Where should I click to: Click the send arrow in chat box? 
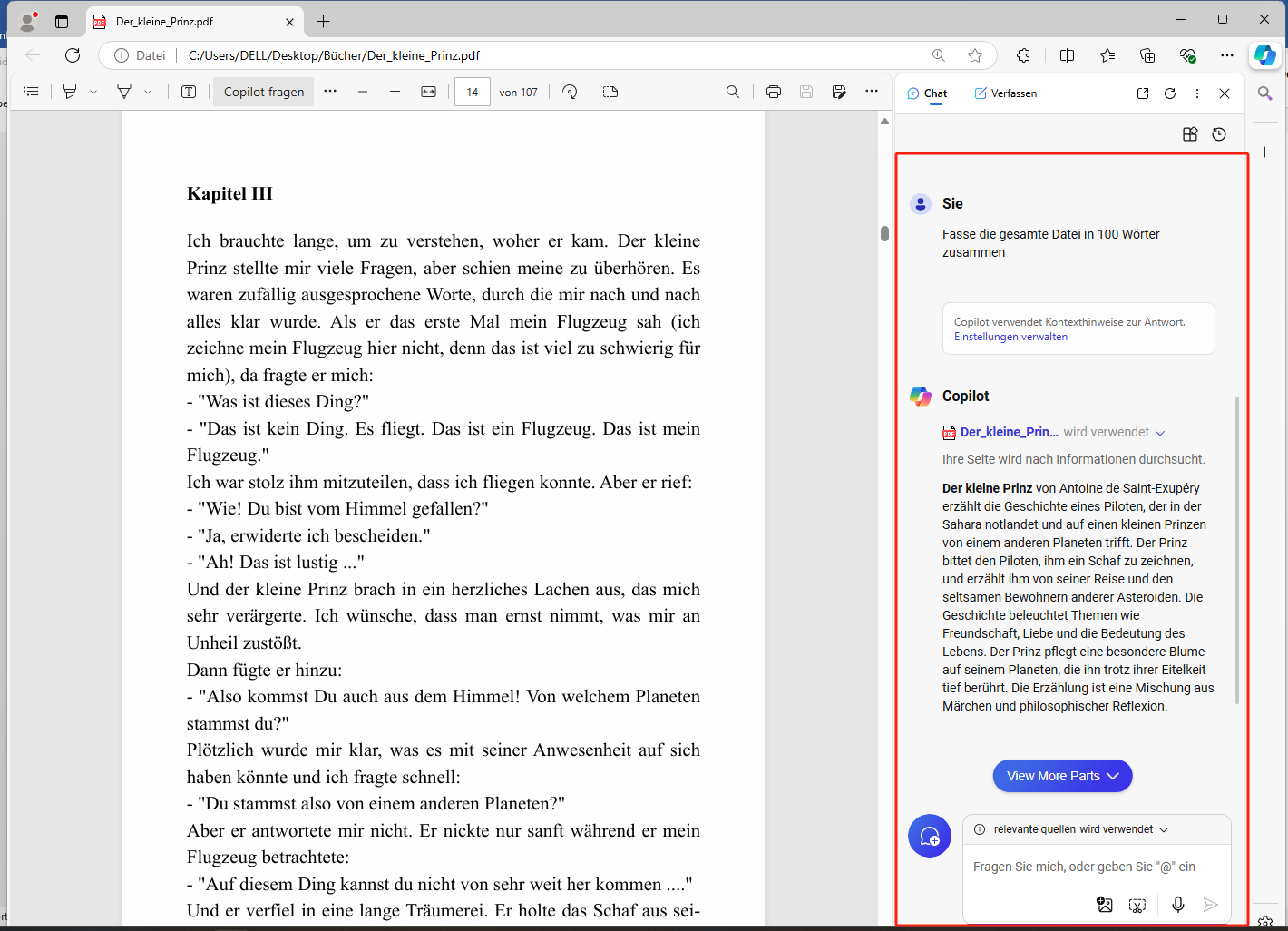1210,904
